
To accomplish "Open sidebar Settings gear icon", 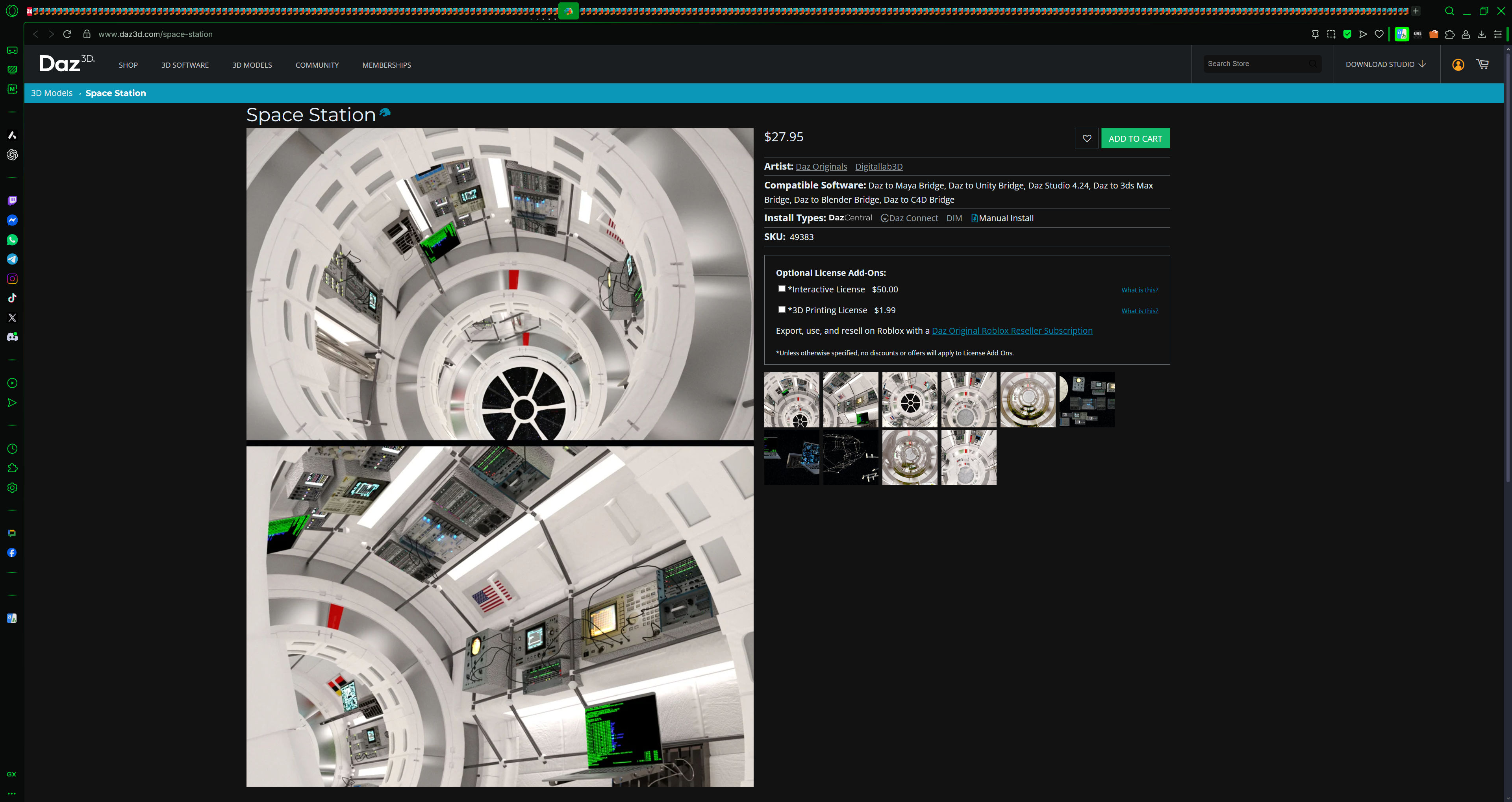I will (x=12, y=488).
